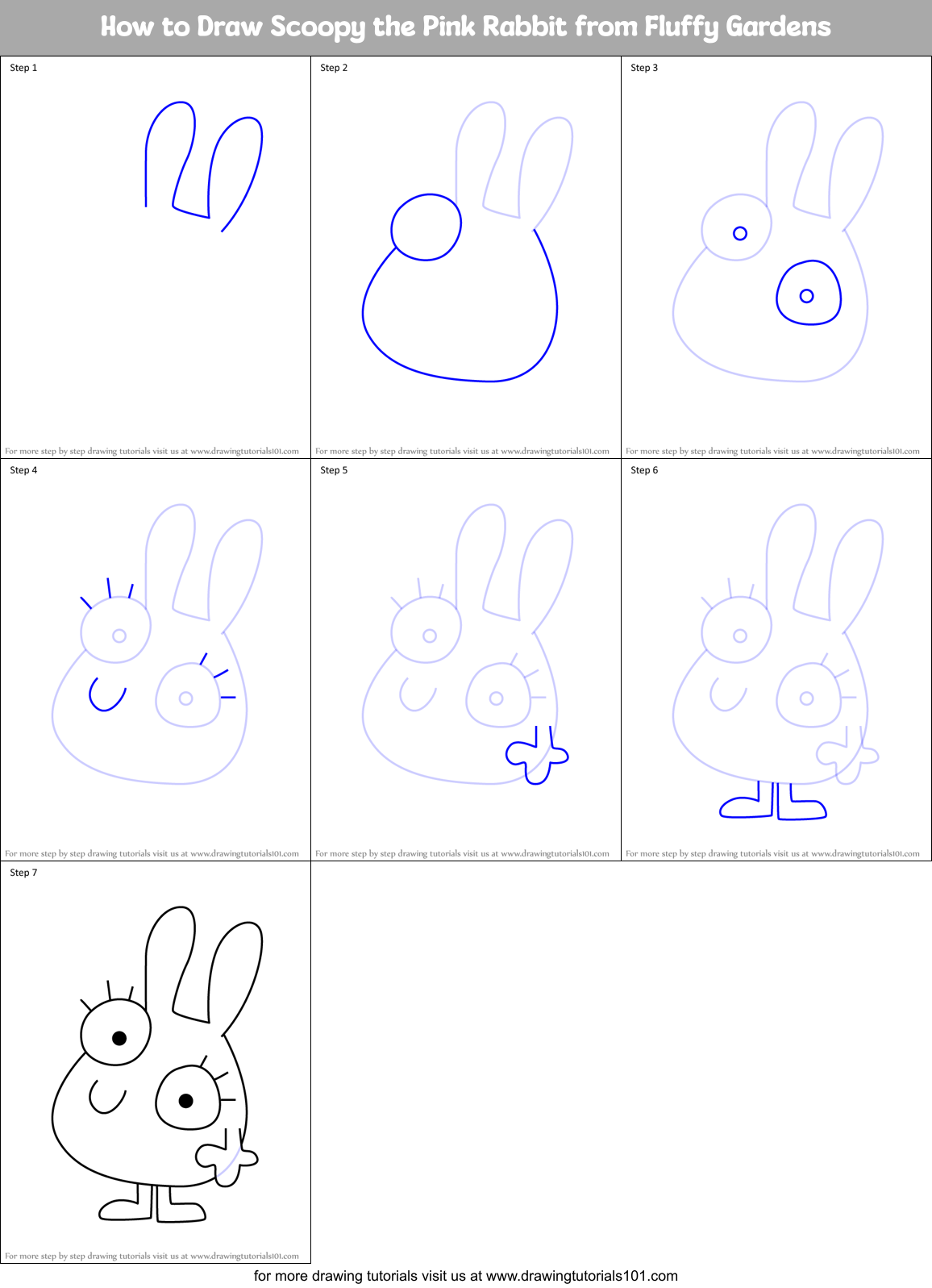Click the Step 2 panel website credit line
Viewport: 932px width, 1288px height.
pyautogui.click(x=462, y=452)
